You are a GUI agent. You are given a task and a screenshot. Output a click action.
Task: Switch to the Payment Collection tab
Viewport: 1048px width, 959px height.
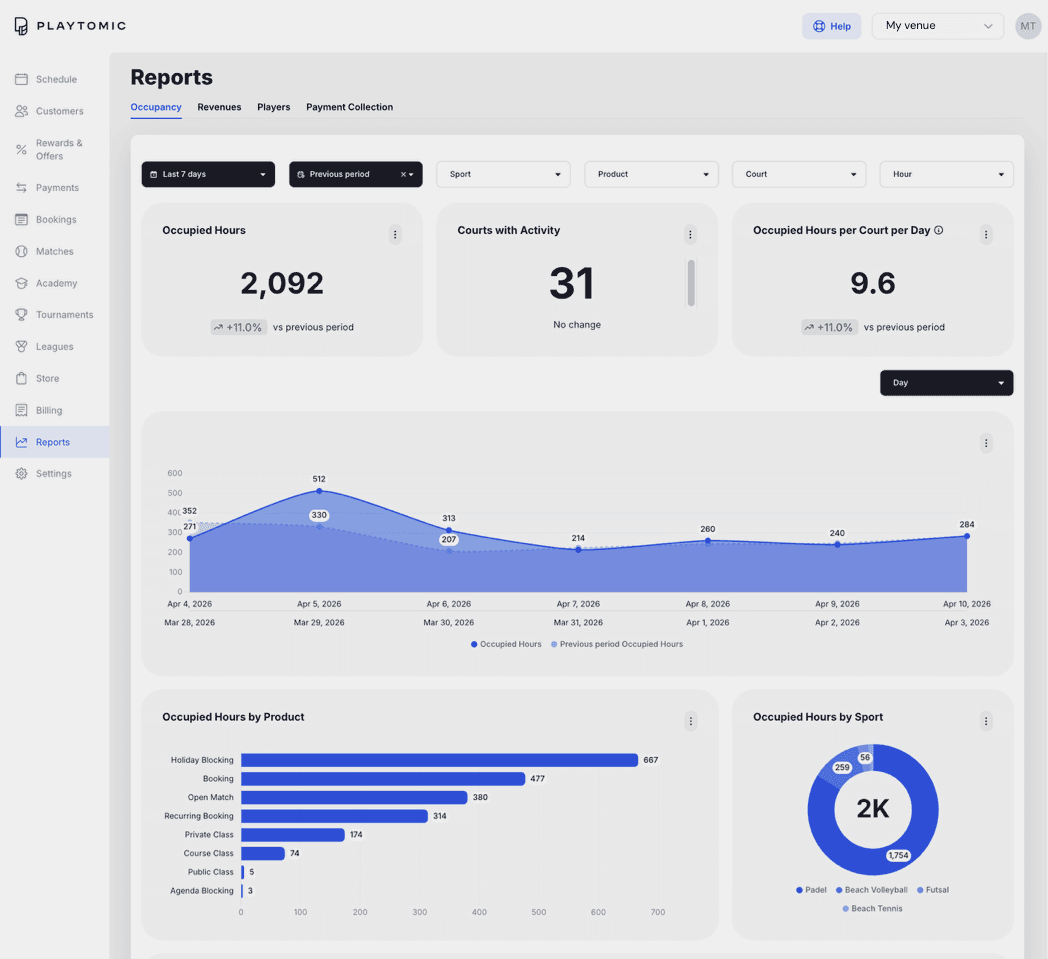[x=350, y=107]
